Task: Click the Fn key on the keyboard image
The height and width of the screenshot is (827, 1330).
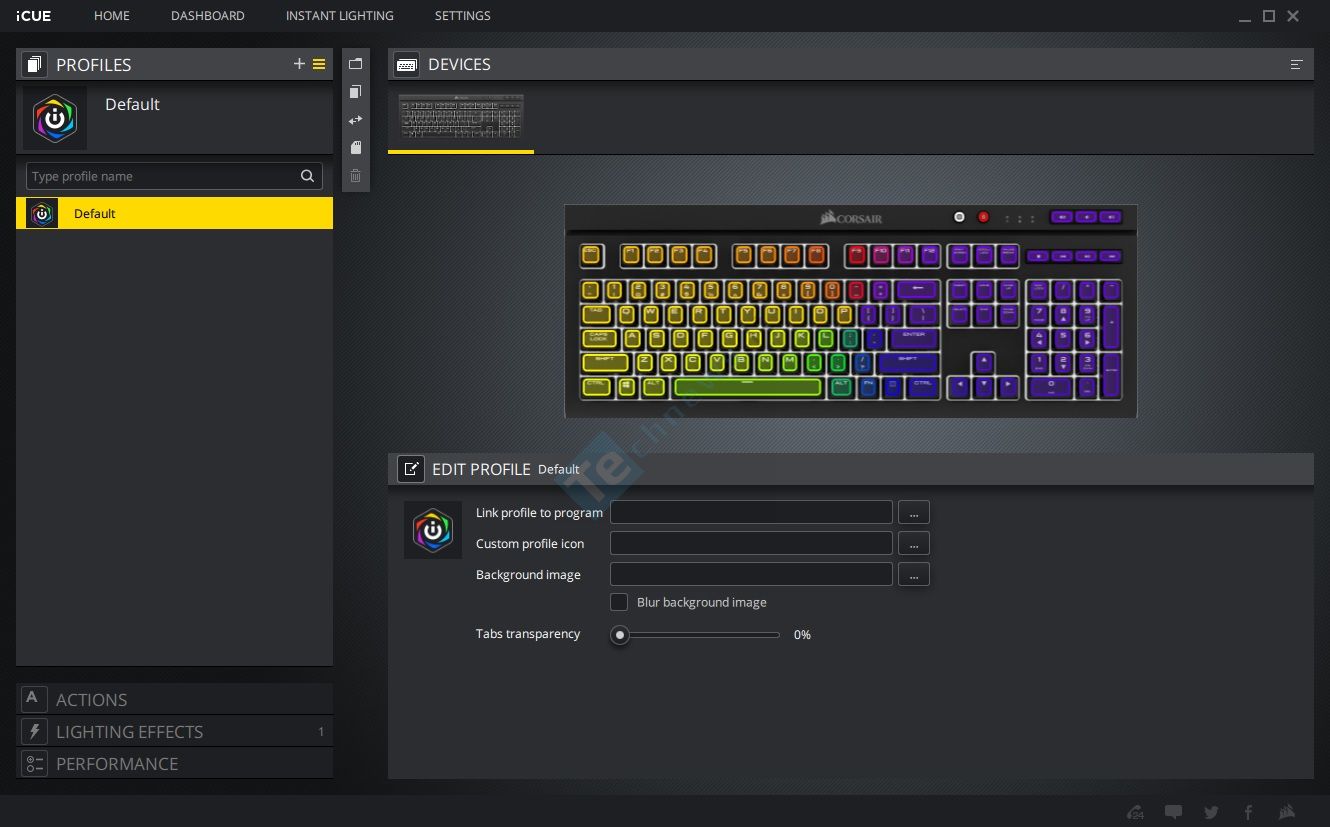Action: pos(868,386)
